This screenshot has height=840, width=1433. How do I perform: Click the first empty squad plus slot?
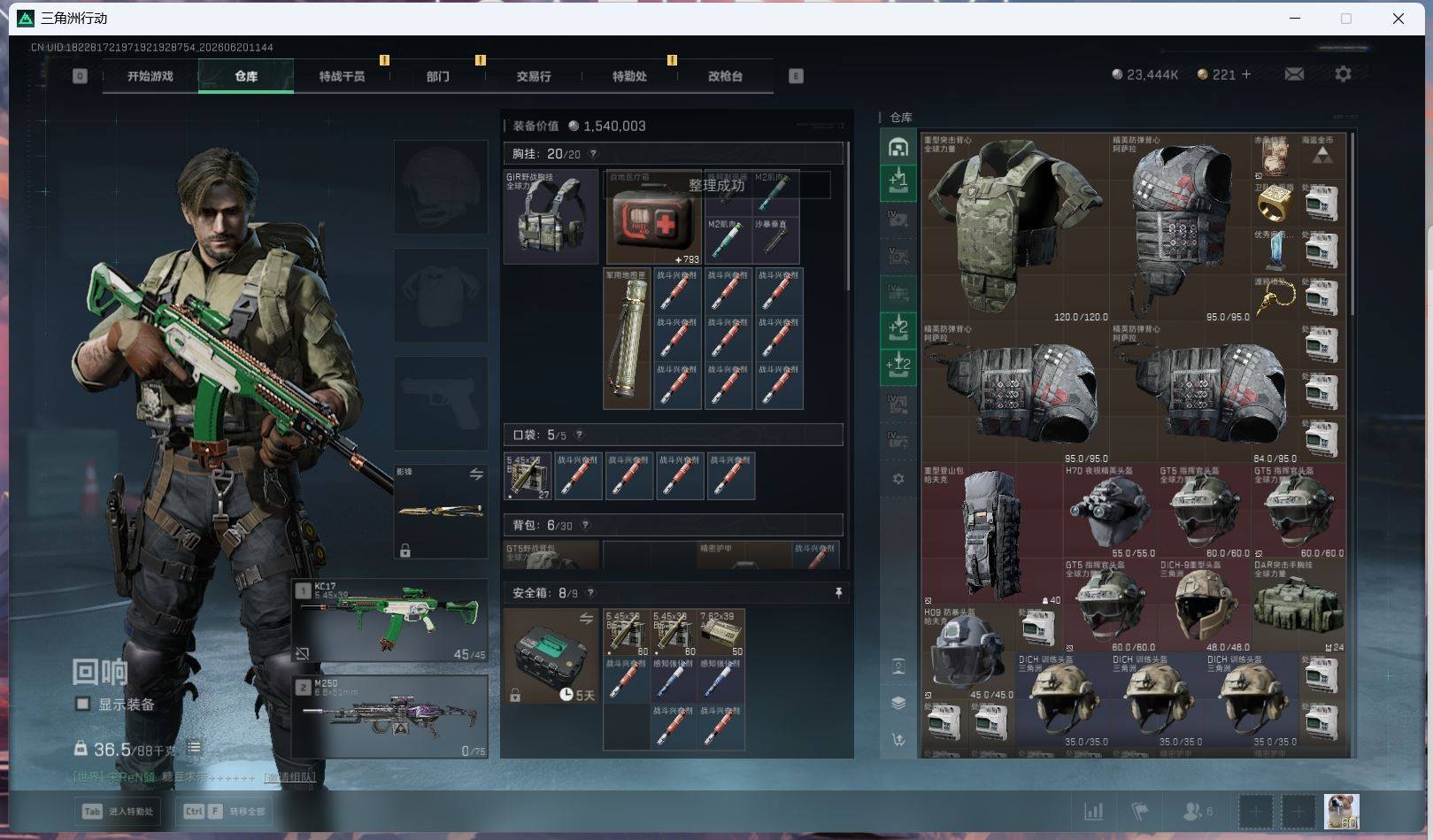tap(1255, 811)
